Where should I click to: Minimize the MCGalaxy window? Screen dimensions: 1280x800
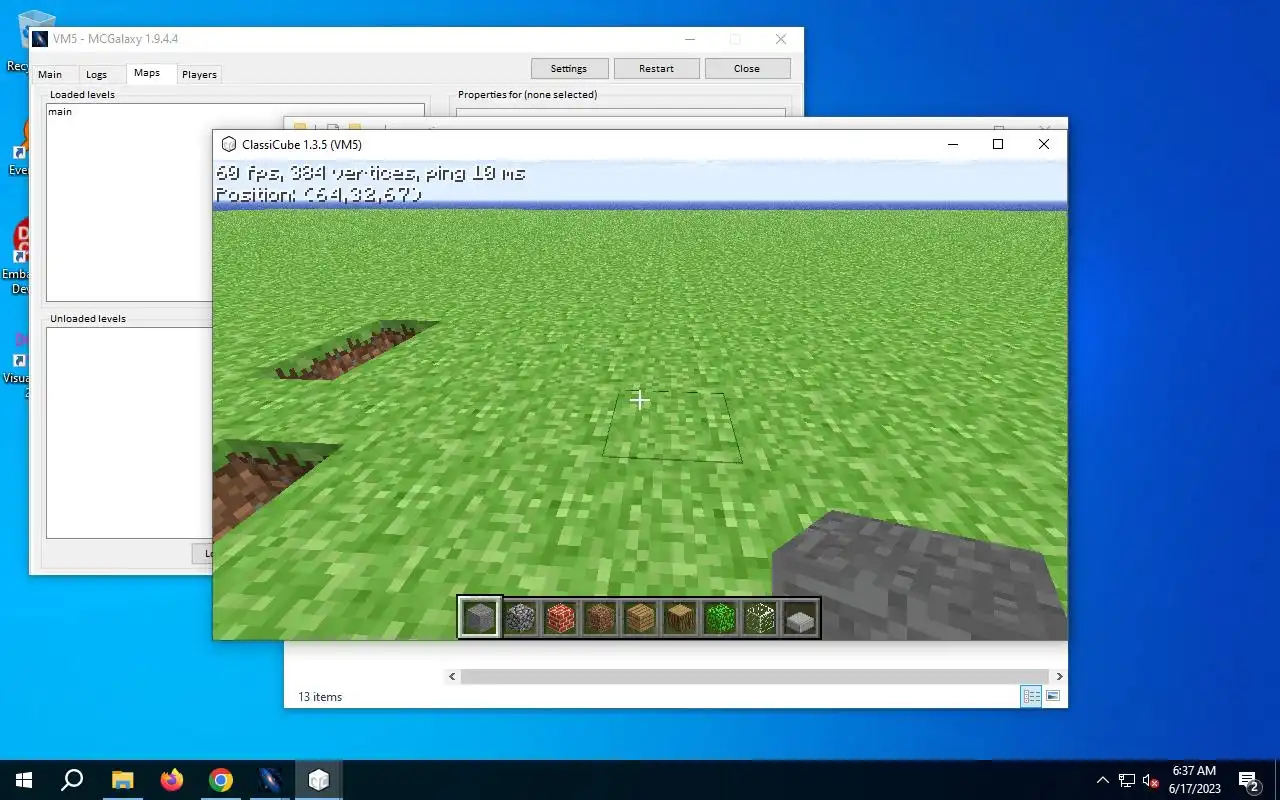[690, 39]
